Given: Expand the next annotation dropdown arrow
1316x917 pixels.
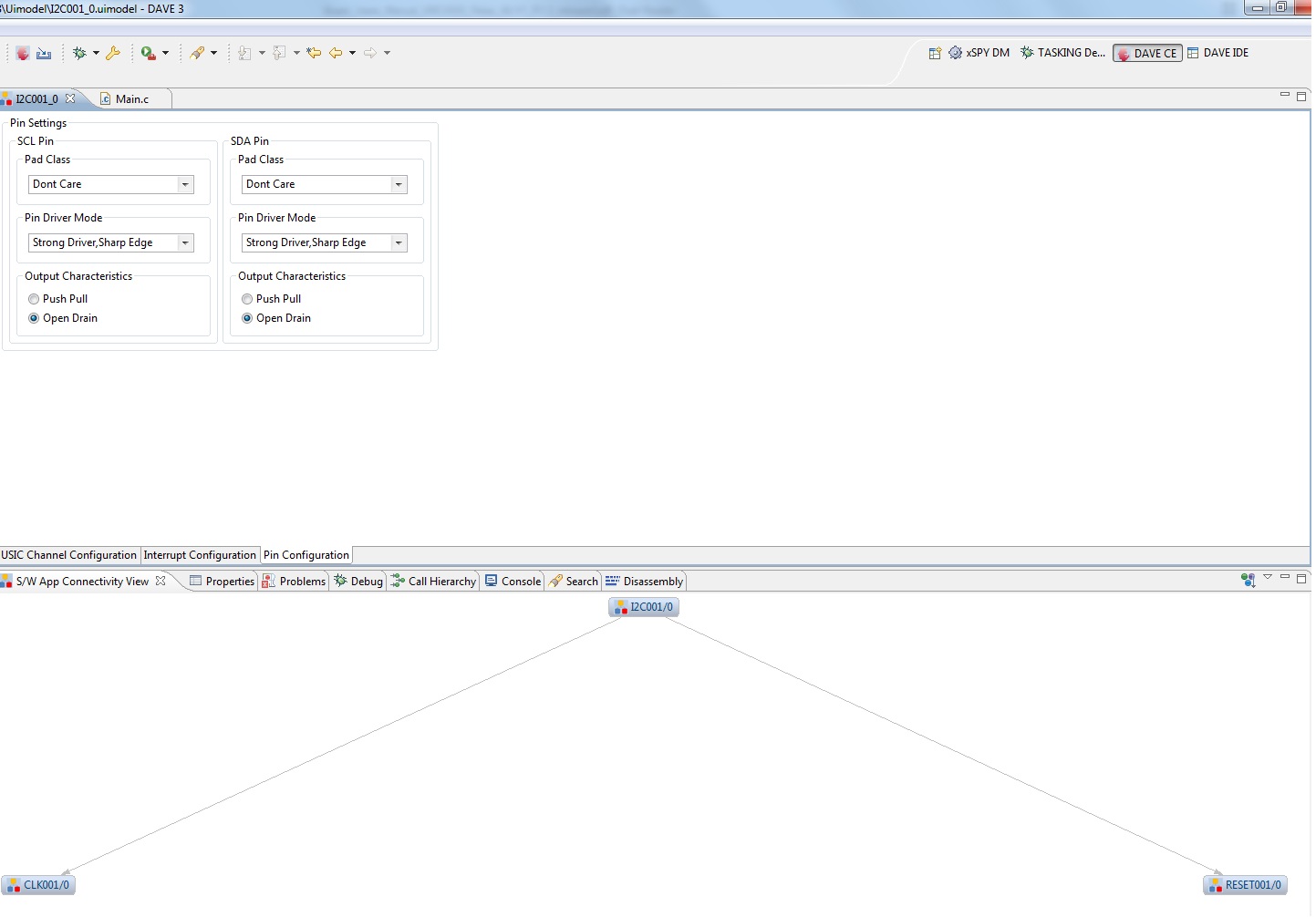Looking at the screenshot, I should 262,53.
